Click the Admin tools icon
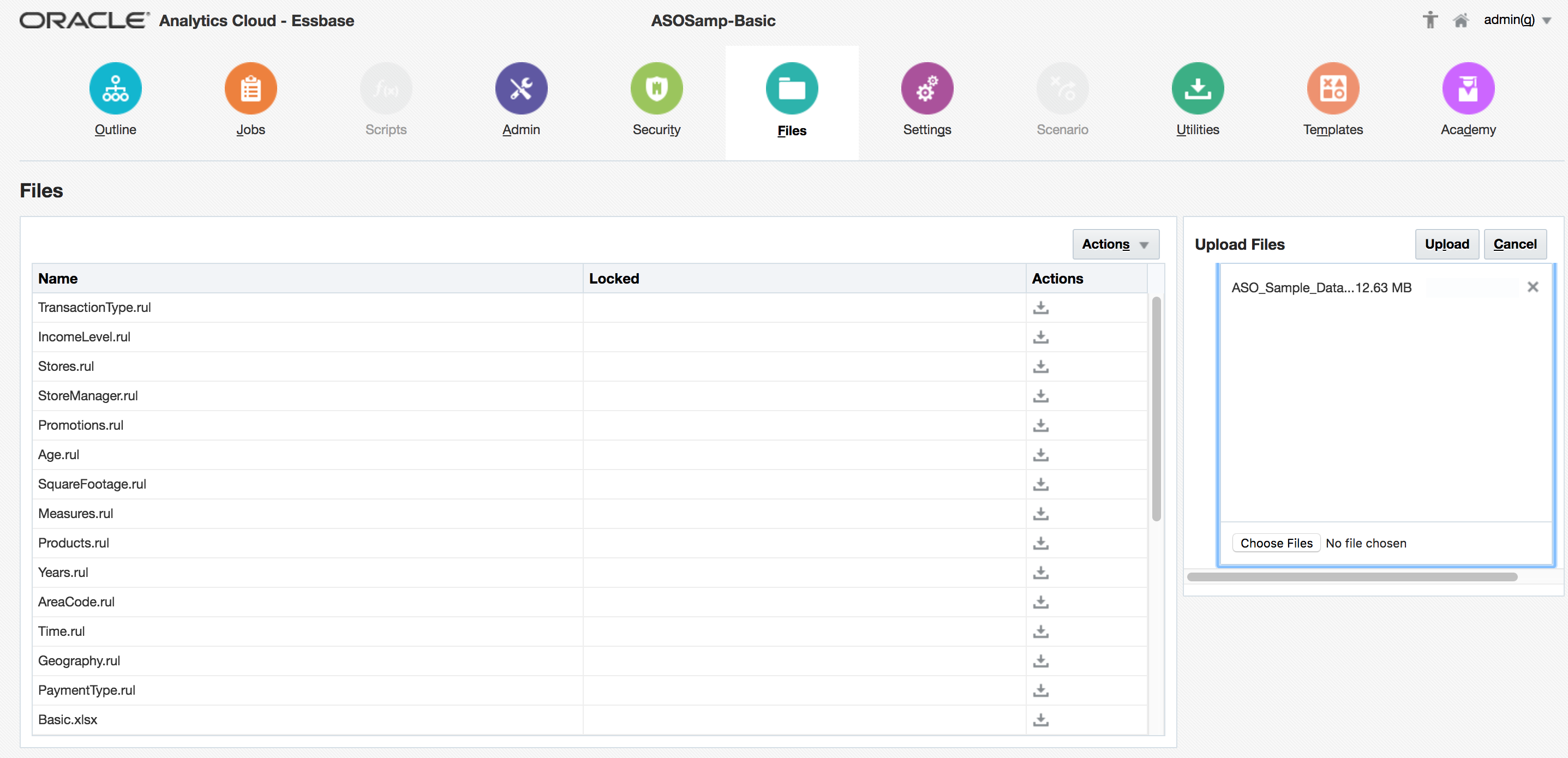This screenshot has width=1568, height=758. (520, 89)
